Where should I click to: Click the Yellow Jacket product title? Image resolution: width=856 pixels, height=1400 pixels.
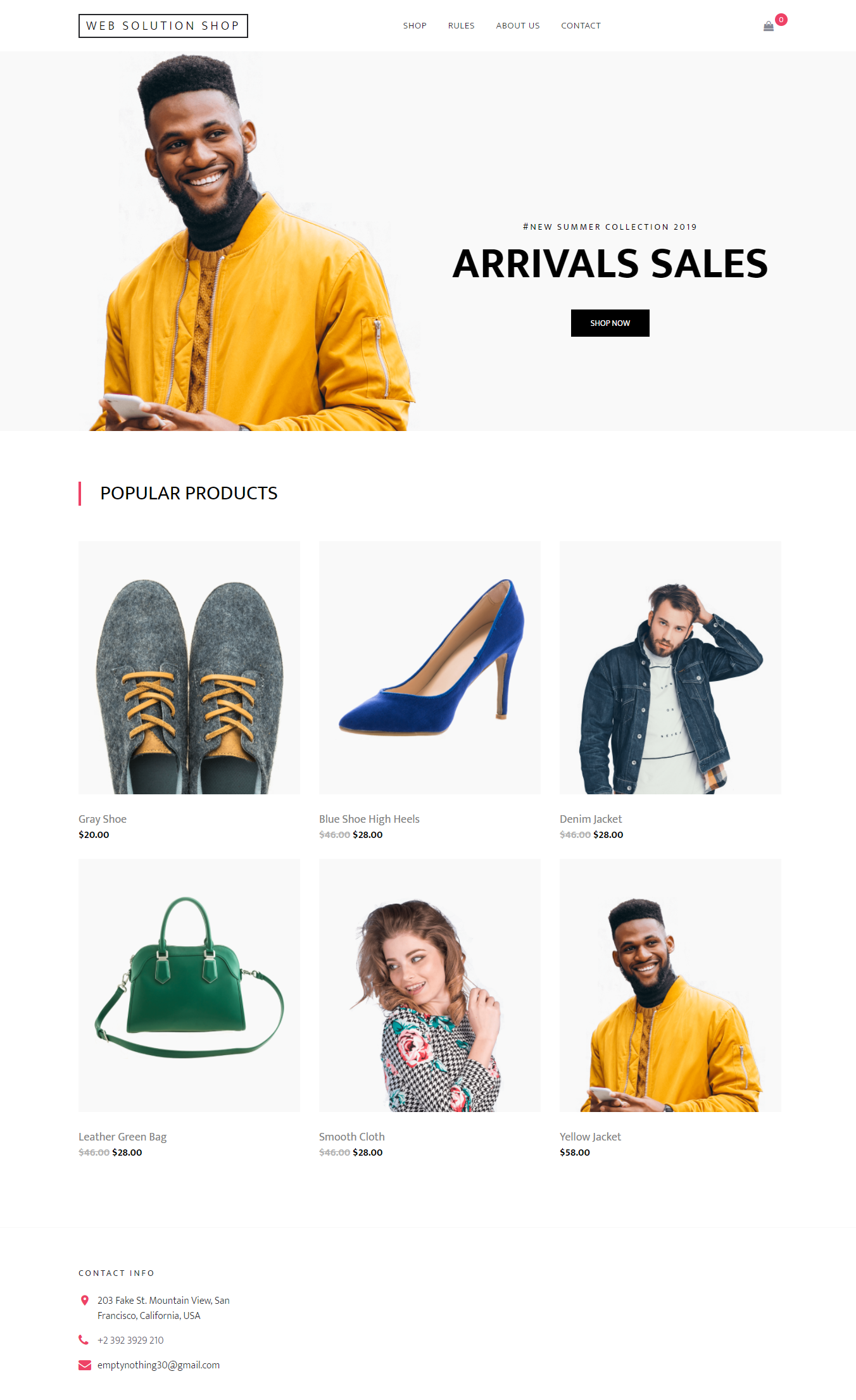pos(590,1136)
